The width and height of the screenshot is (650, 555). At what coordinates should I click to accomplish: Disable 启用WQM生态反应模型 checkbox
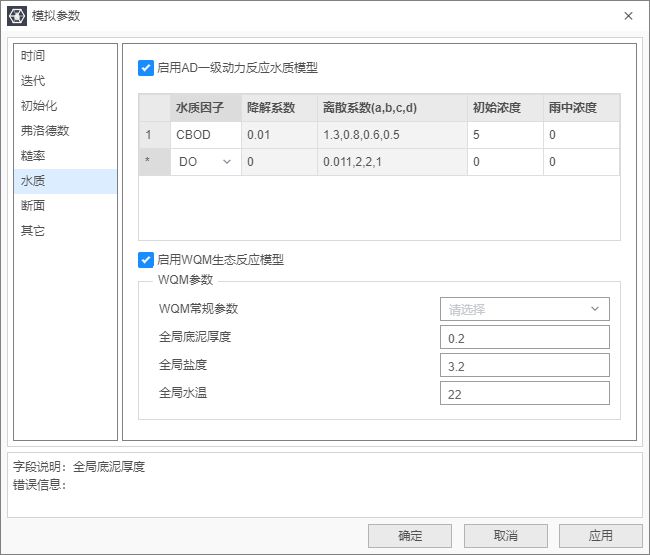pos(146,260)
